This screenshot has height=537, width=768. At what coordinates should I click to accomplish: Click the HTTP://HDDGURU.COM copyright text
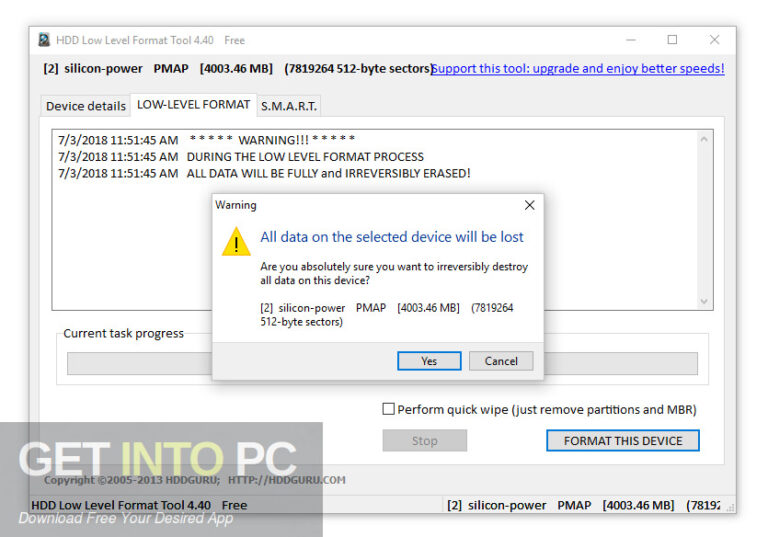tap(287, 480)
